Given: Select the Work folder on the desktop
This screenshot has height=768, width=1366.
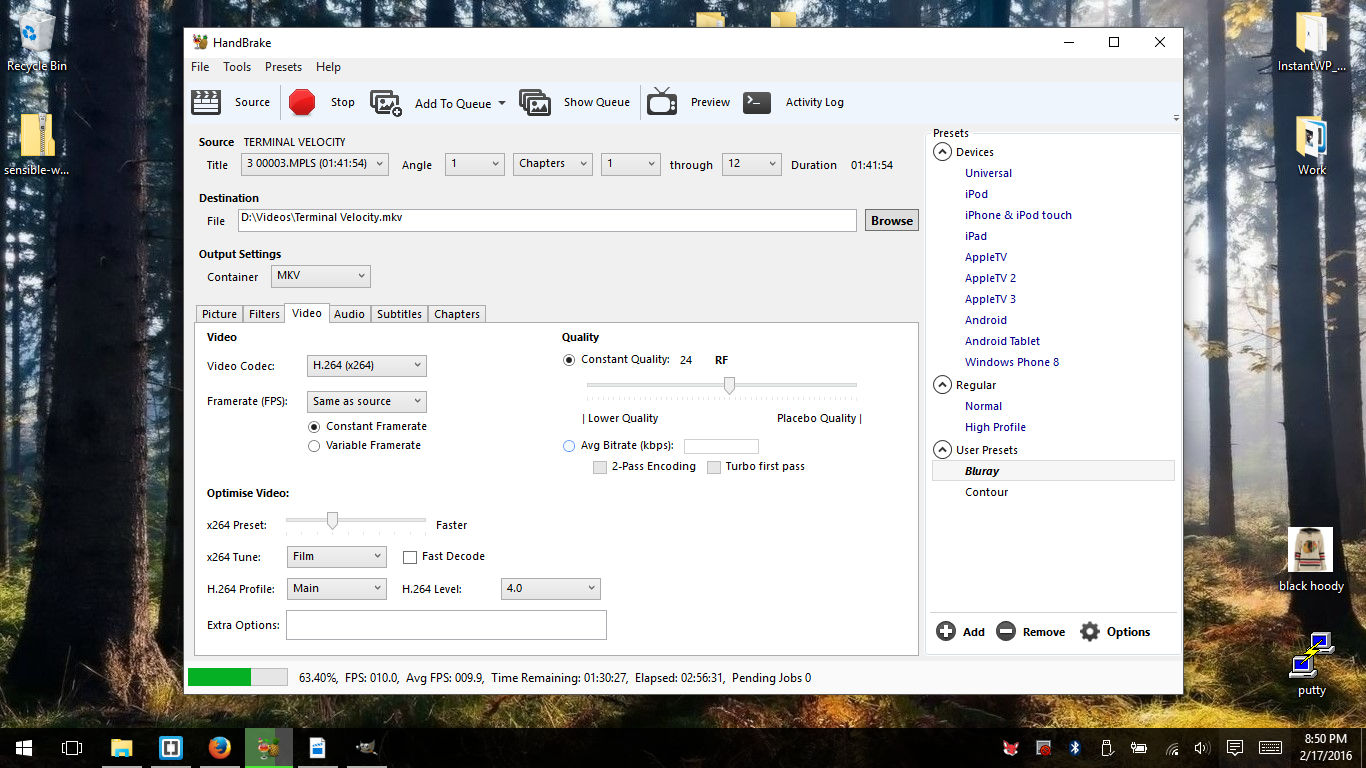Looking at the screenshot, I should 1312,146.
